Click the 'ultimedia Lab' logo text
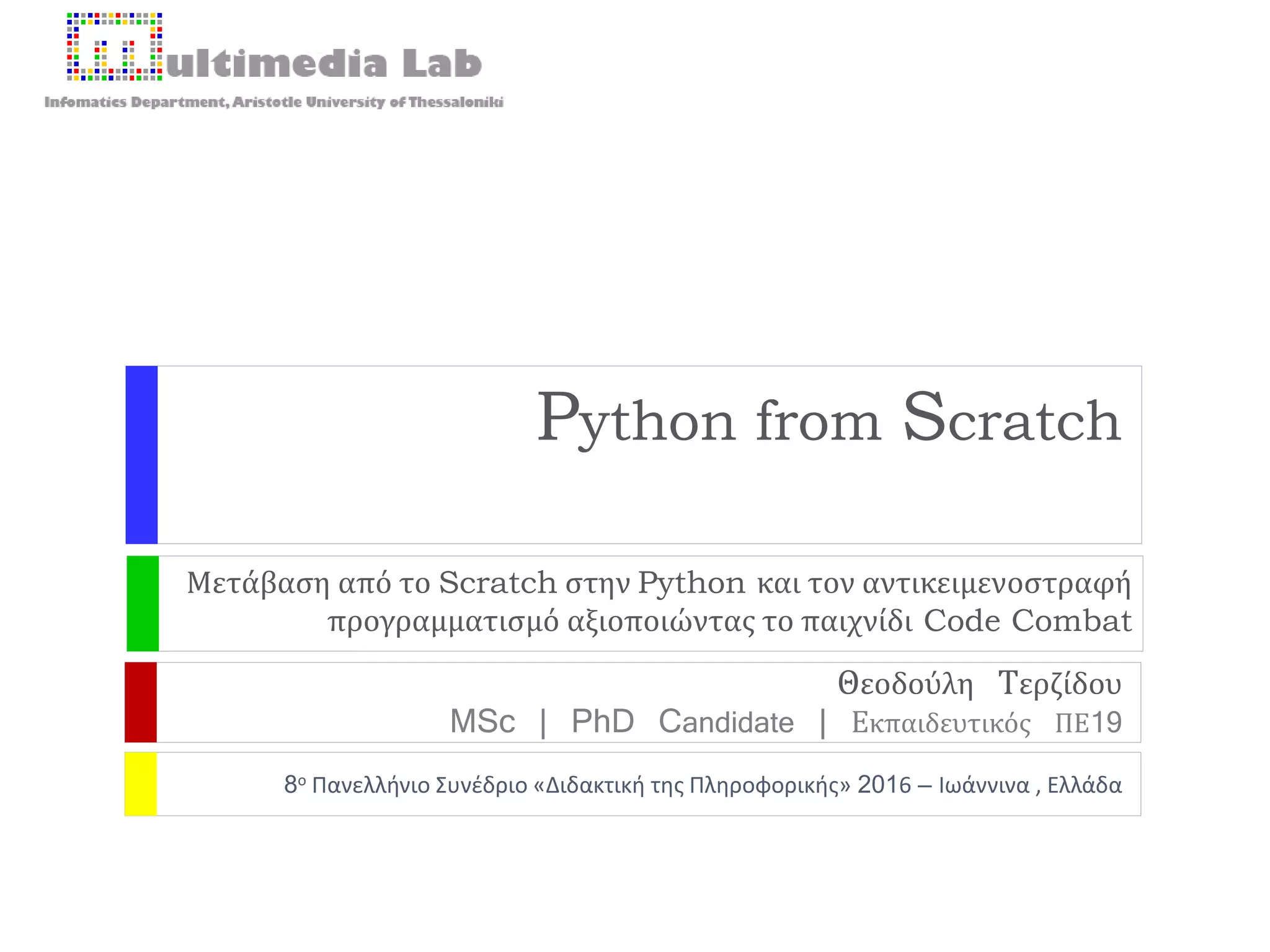This screenshot has height=952, width=1270. point(324,63)
